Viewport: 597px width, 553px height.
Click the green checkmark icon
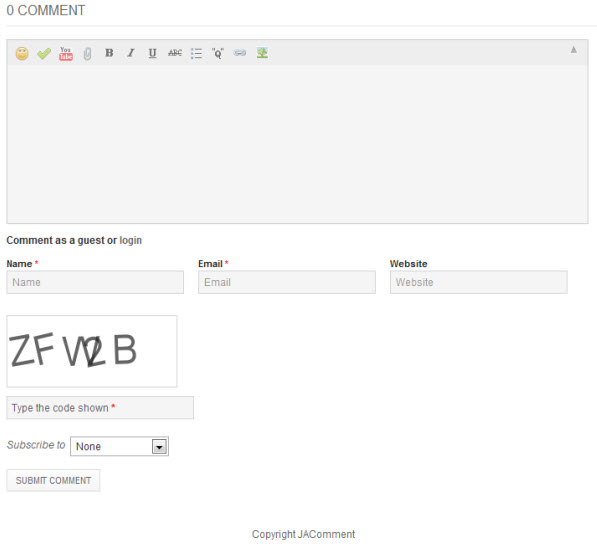point(44,53)
